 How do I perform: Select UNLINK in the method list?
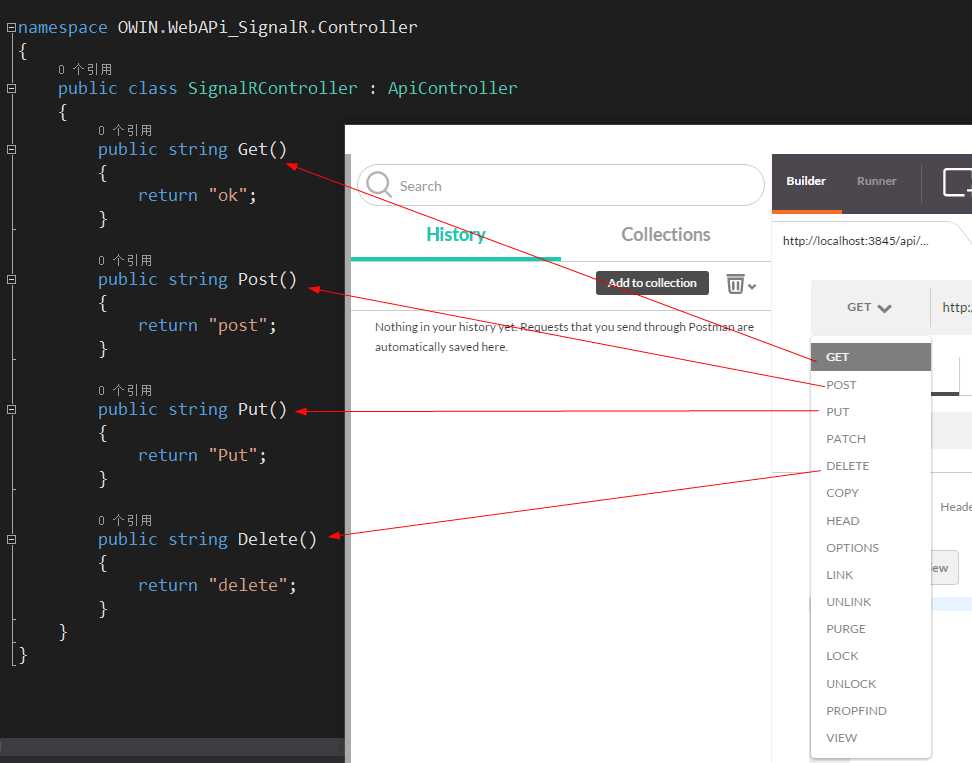(x=871, y=602)
